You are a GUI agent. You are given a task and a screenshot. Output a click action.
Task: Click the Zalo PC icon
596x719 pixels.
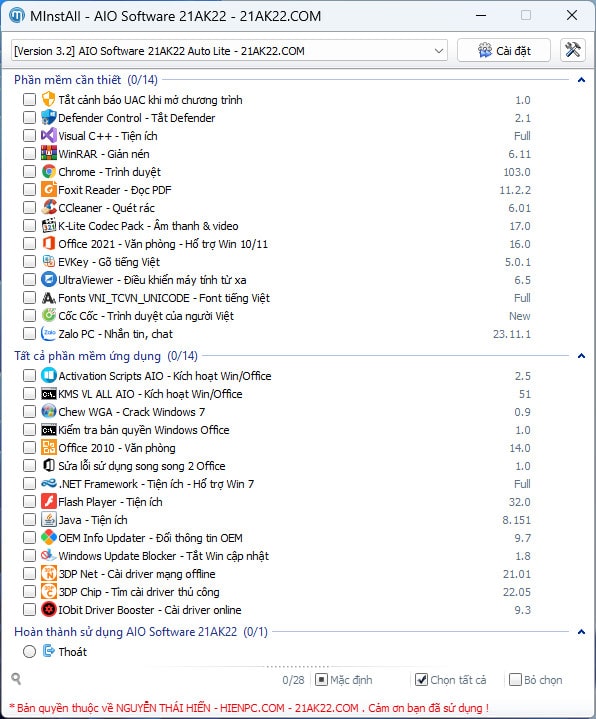pos(49,333)
